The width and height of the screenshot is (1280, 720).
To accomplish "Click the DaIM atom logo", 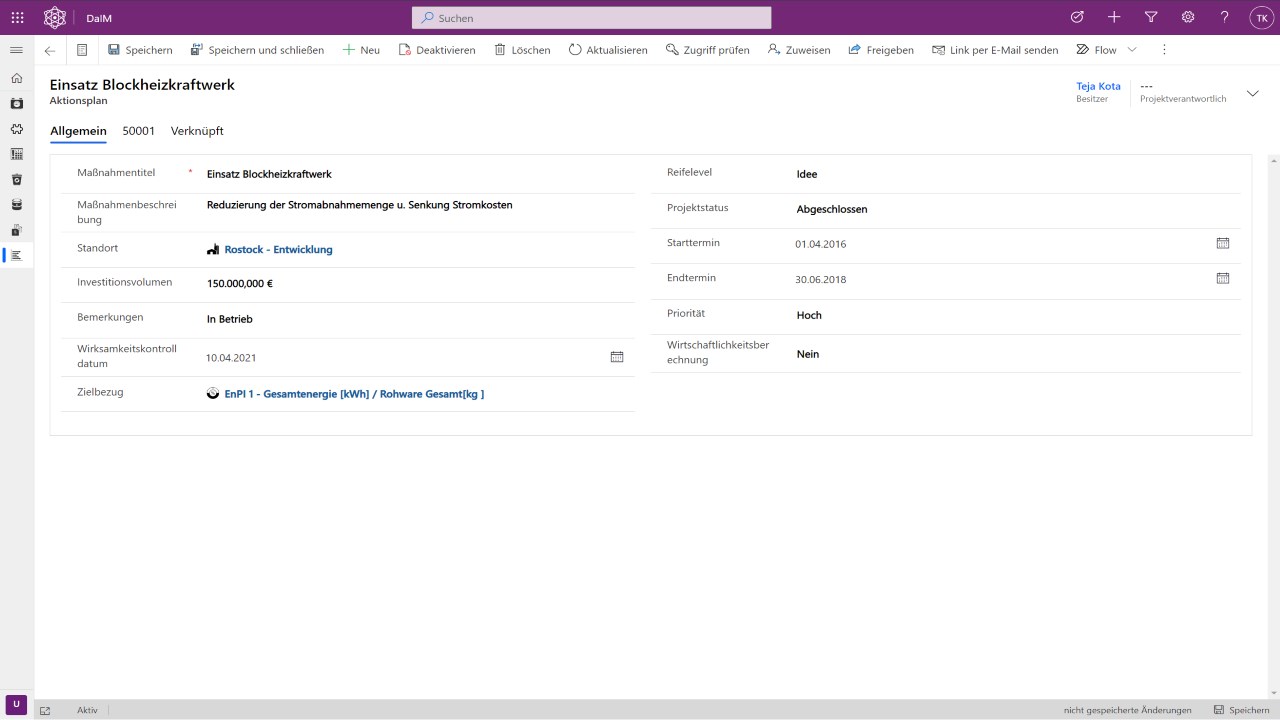I will pyautogui.click(x=55, y=17).
